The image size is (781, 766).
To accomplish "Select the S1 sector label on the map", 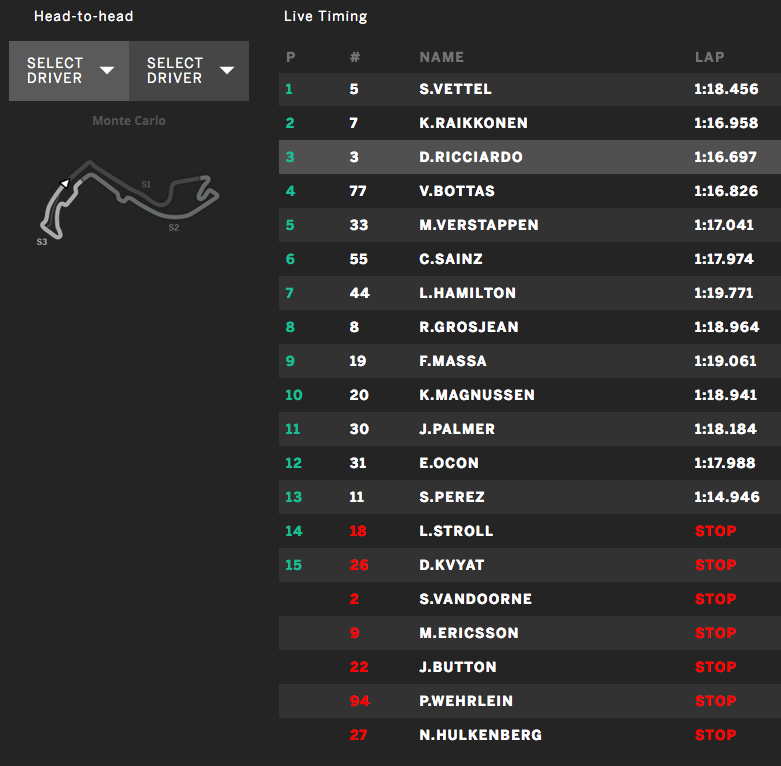I will [x=146, y=185].
